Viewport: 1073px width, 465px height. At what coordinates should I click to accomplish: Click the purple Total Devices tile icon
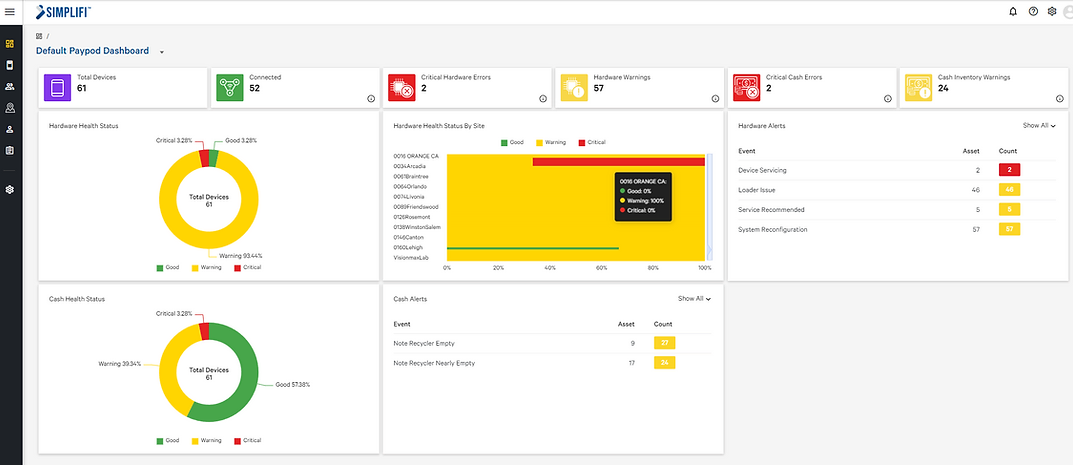[57, 88]
